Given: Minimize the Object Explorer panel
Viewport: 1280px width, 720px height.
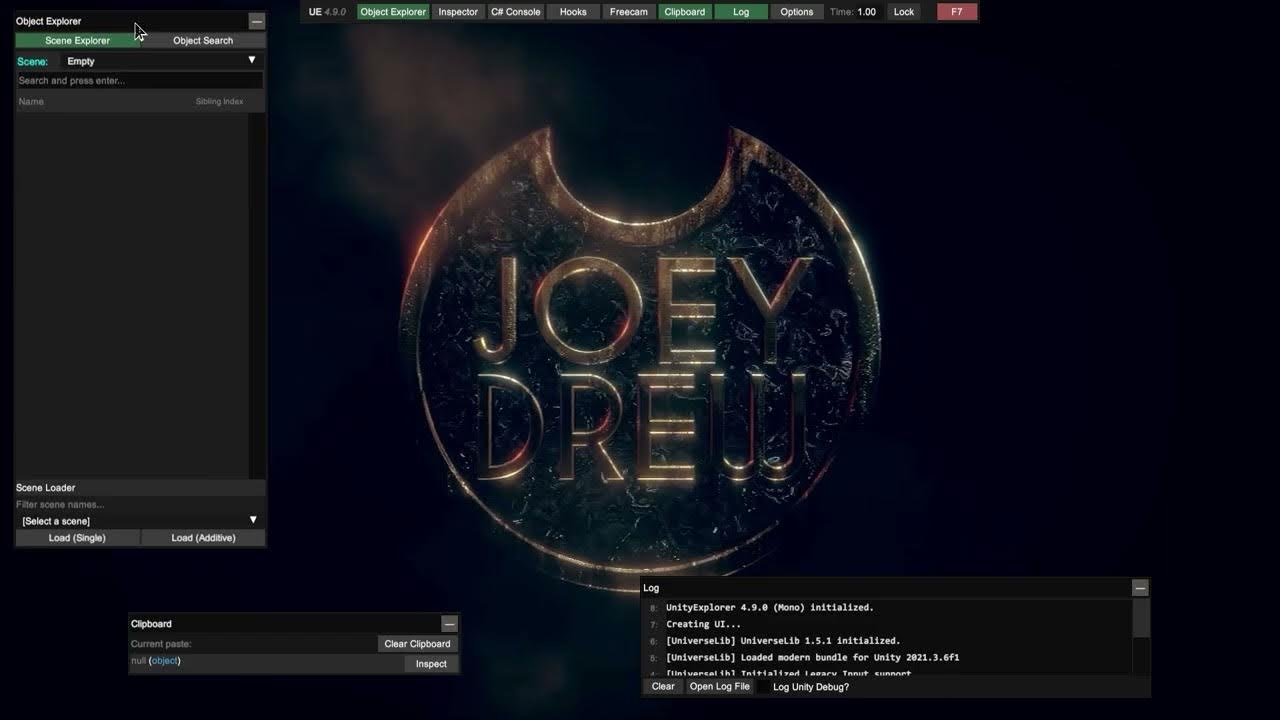Looking at the screenshot, I should click(257, 21).
